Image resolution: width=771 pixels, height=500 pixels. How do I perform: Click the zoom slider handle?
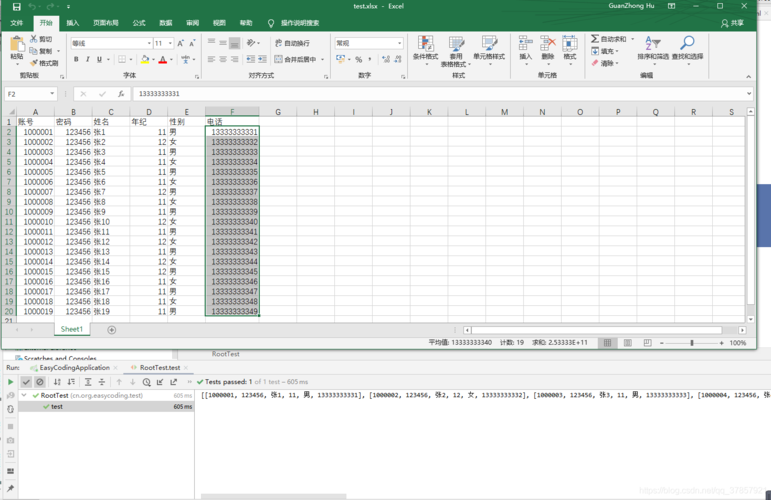pyautogui.click(x=691, y=343)
